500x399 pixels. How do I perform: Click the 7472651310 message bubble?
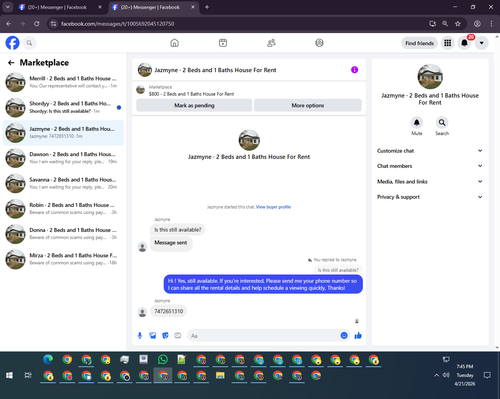pos(169,311)
